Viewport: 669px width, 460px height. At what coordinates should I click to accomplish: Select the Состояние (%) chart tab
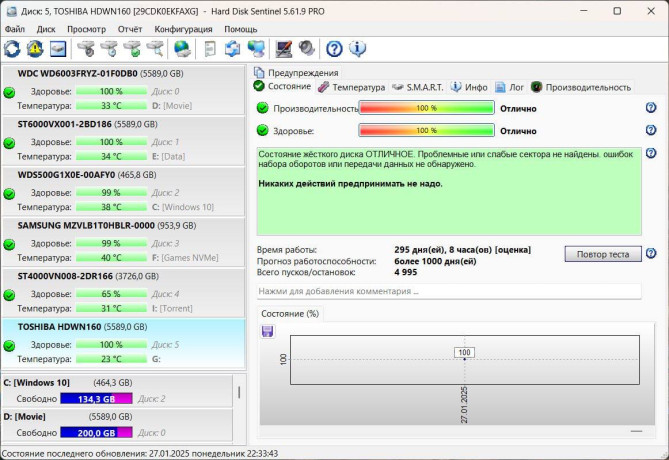tap(290, 314)
